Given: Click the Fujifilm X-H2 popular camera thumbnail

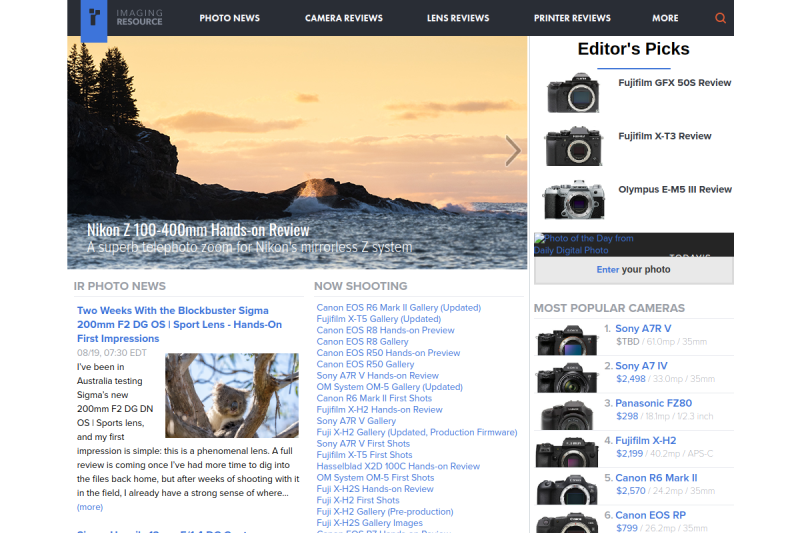Looking at the screenshot, I should pyautogui.click(x=567, y=451).
